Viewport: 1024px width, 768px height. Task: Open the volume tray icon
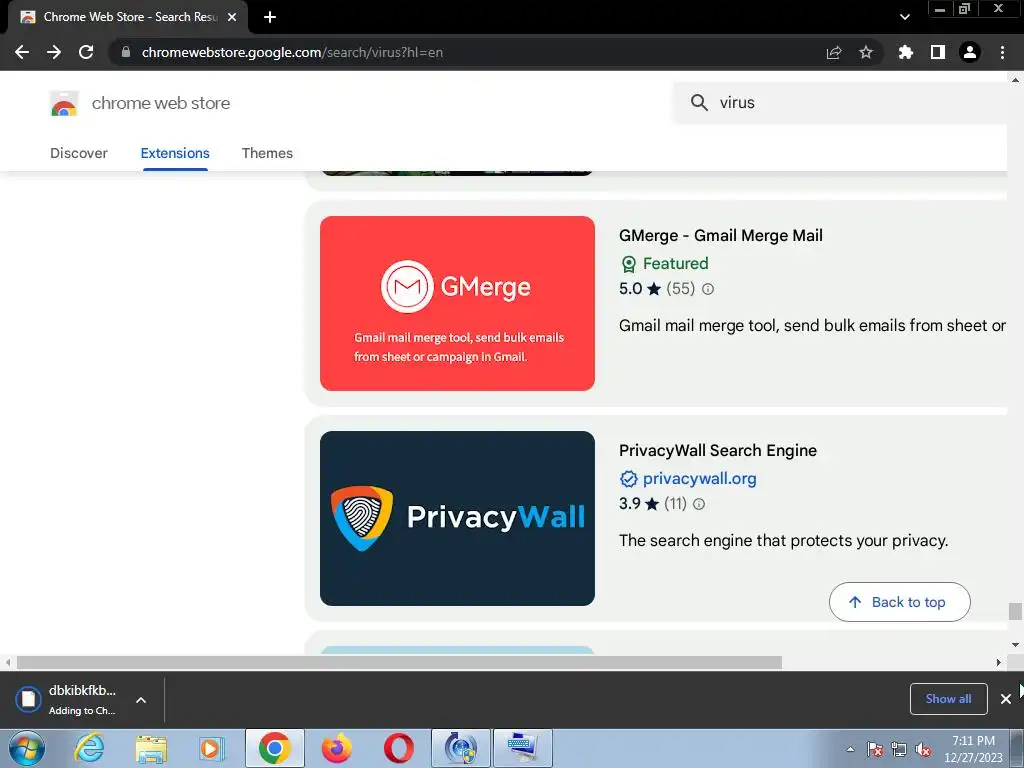point(923,749)
